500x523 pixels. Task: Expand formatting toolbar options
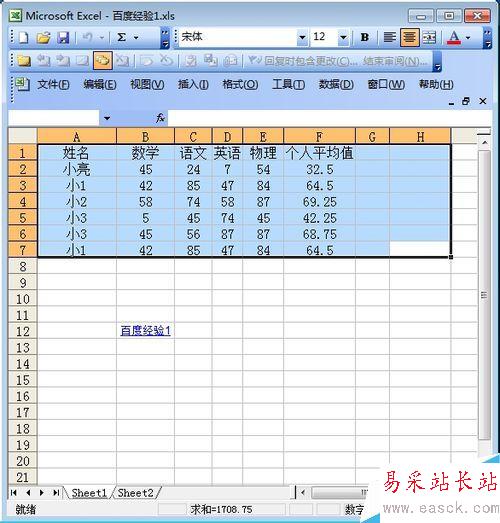point(487,38)
